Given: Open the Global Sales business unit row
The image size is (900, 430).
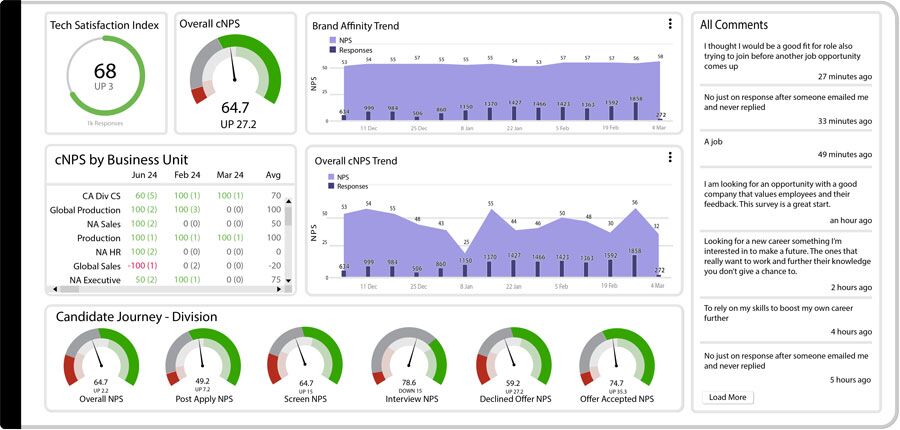Looking at the screenshot, I should tap(97, 265).
